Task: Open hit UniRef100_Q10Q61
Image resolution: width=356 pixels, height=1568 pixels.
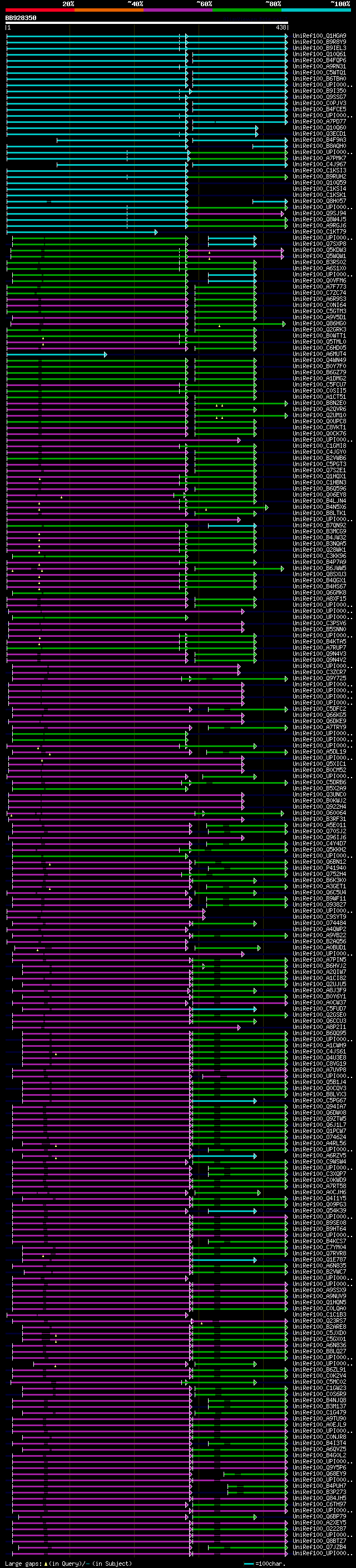Action: pyautogui.click(x=319, y=54)
